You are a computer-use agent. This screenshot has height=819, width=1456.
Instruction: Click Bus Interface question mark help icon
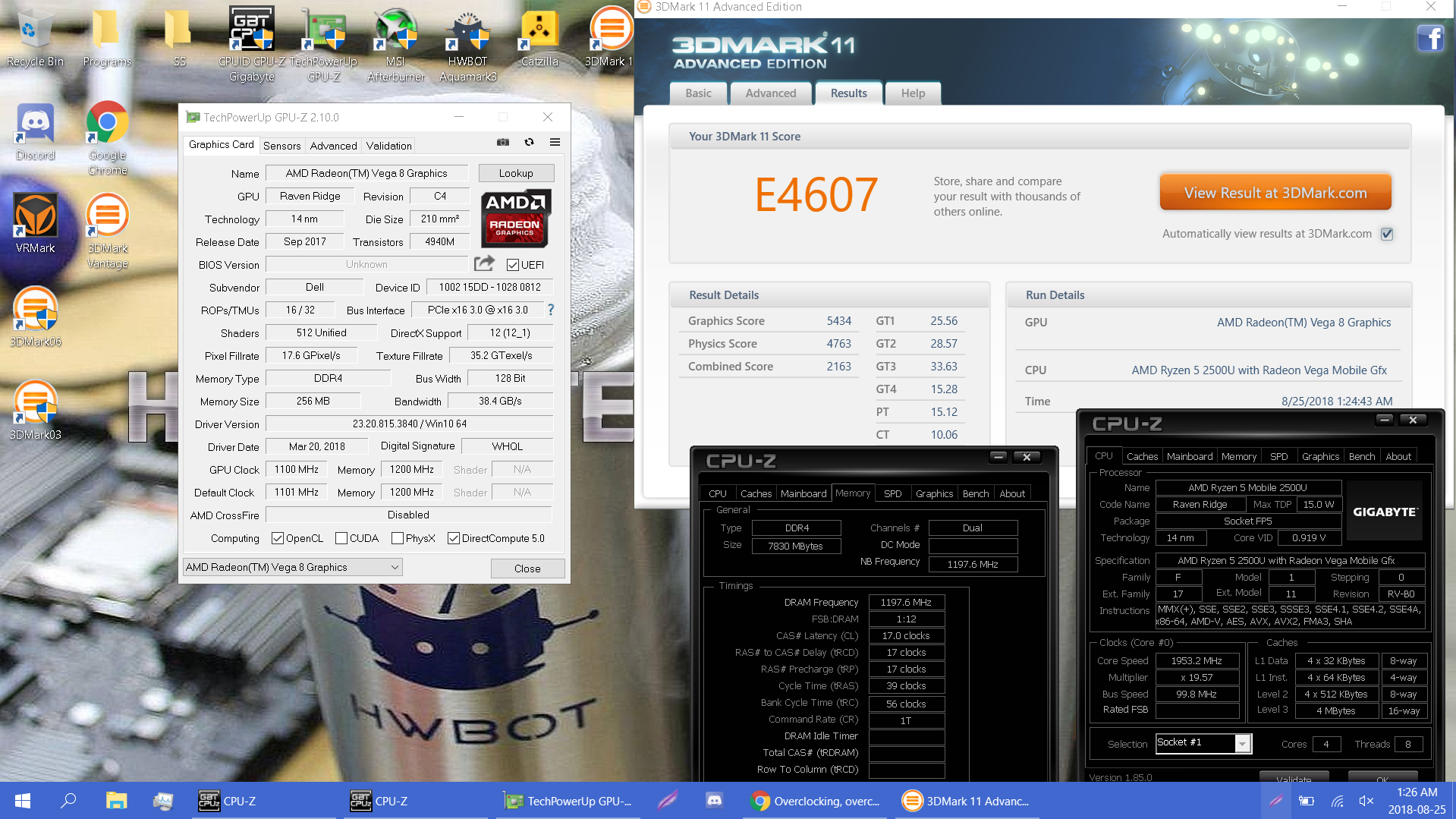point(551,310)
